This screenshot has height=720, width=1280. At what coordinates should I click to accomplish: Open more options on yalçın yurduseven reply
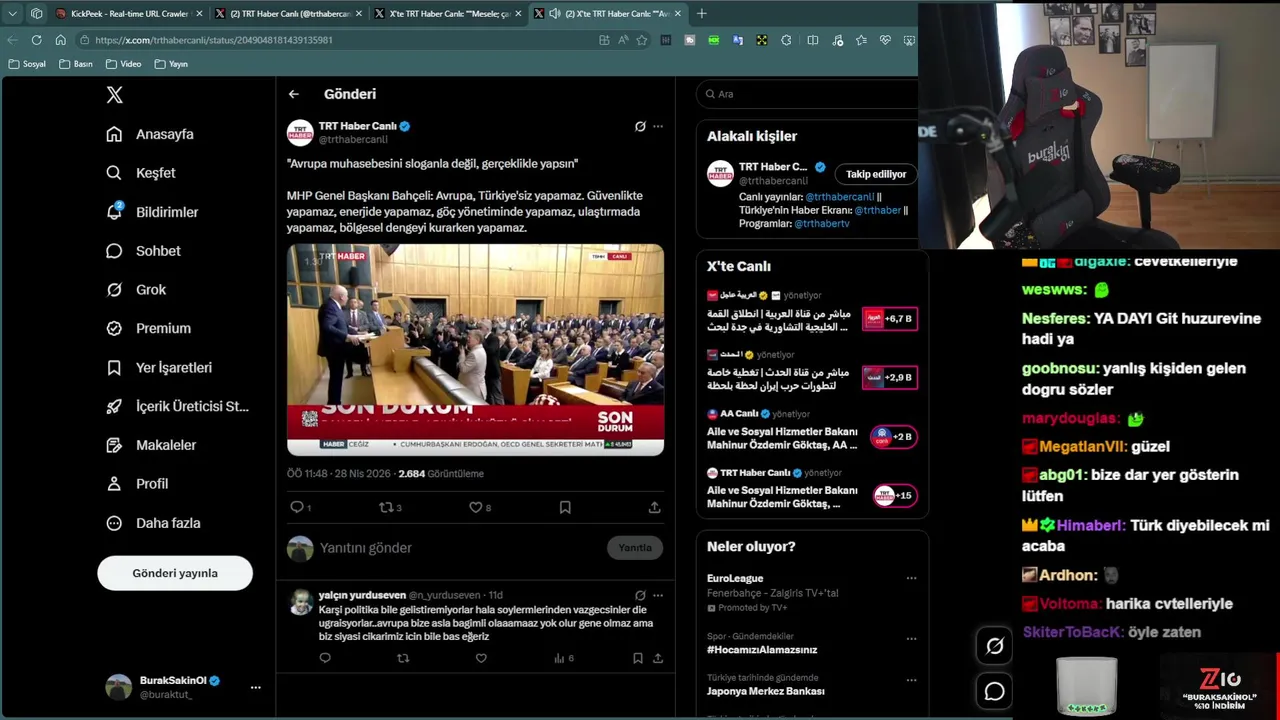(658, 595)
